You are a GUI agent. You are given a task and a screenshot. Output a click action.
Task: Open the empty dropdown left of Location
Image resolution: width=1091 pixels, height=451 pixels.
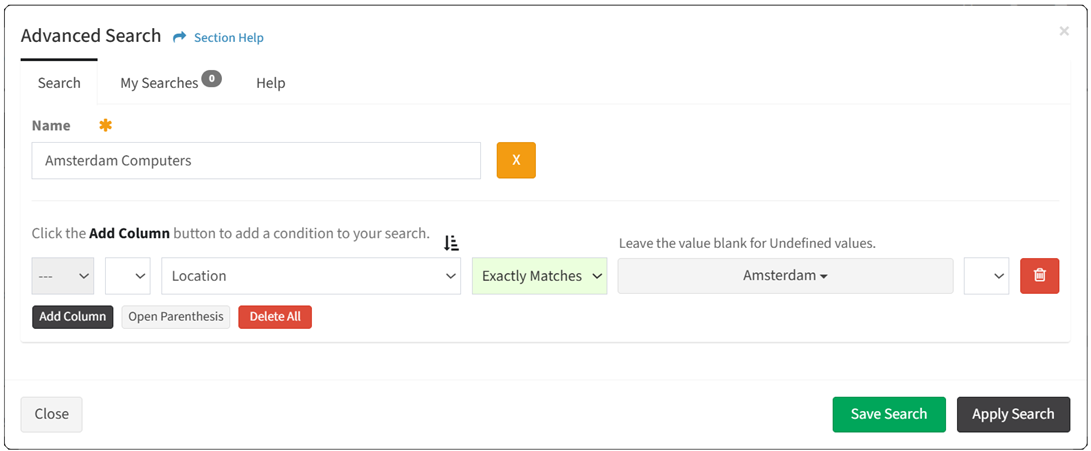pyautogui.click(x=127, y=276)
